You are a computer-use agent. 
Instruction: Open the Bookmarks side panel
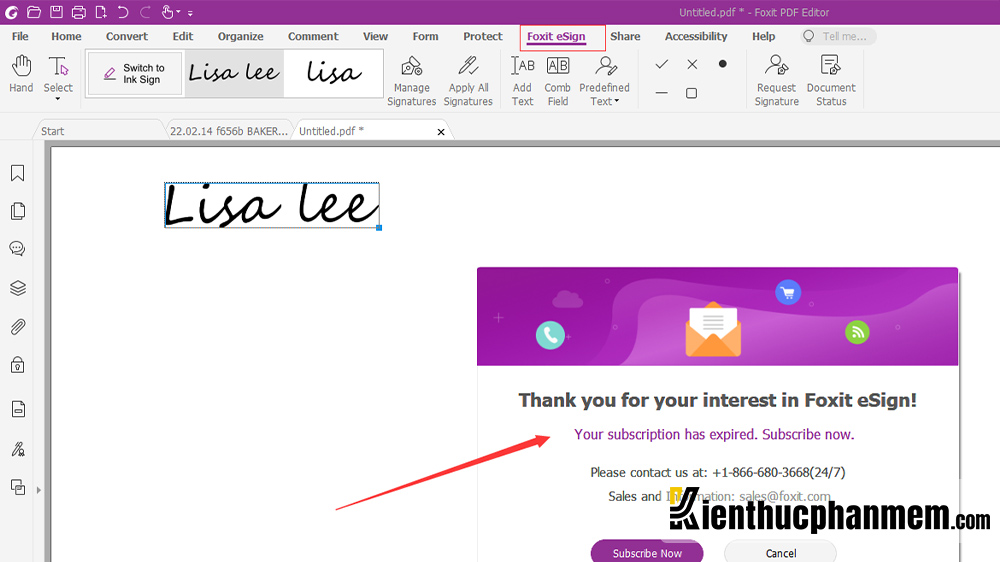(x=17, y=174)
